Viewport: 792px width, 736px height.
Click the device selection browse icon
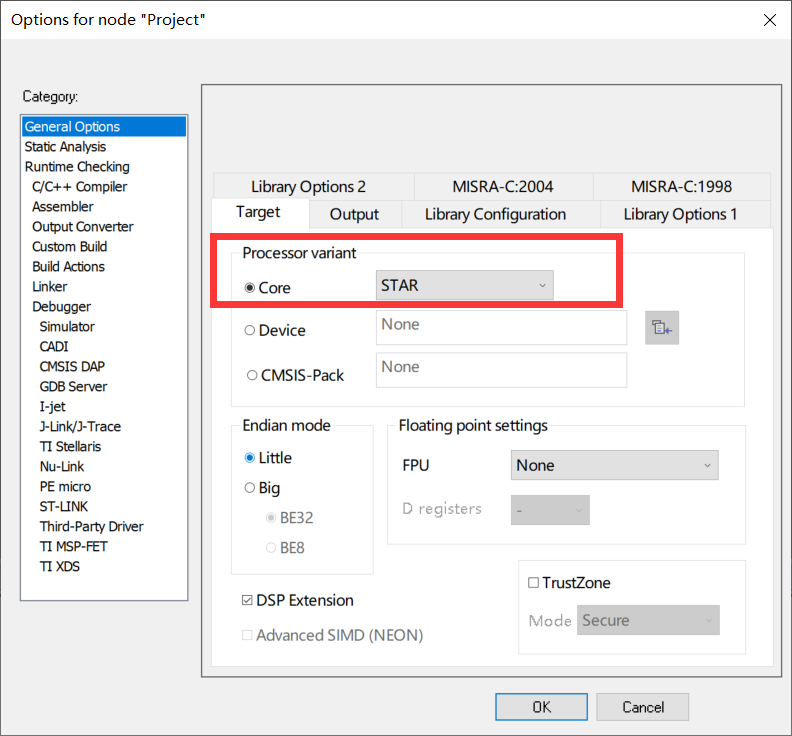(661, 328)
